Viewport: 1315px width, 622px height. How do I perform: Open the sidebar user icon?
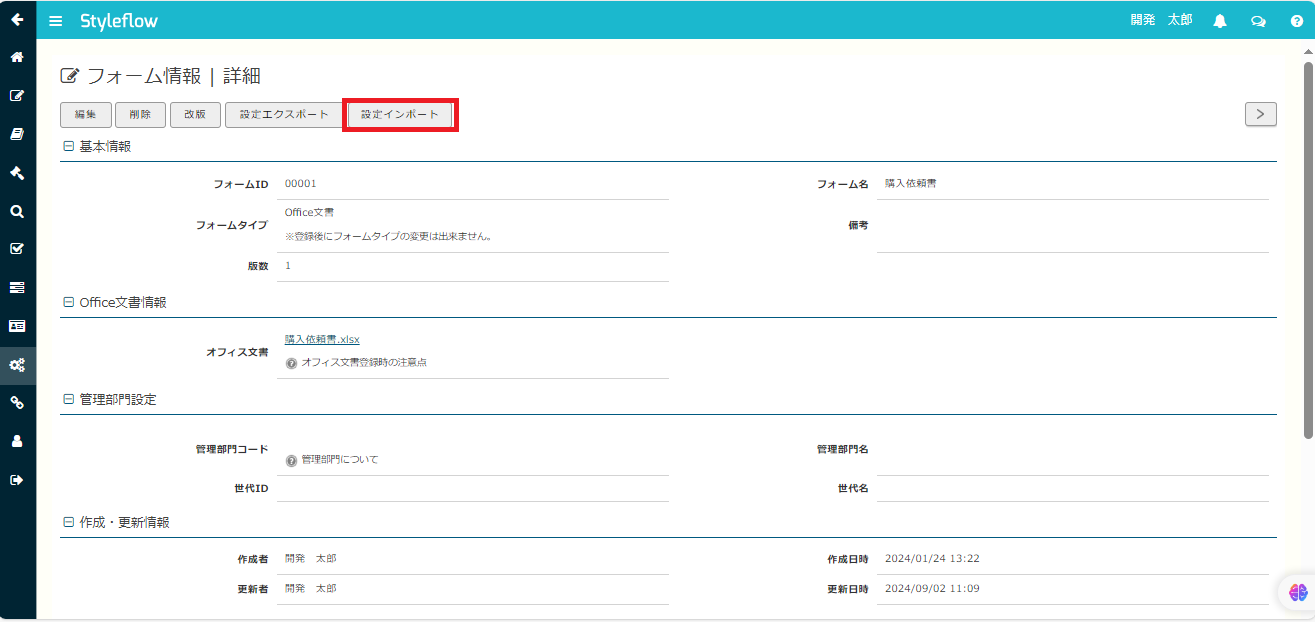[x=17, y=441]
